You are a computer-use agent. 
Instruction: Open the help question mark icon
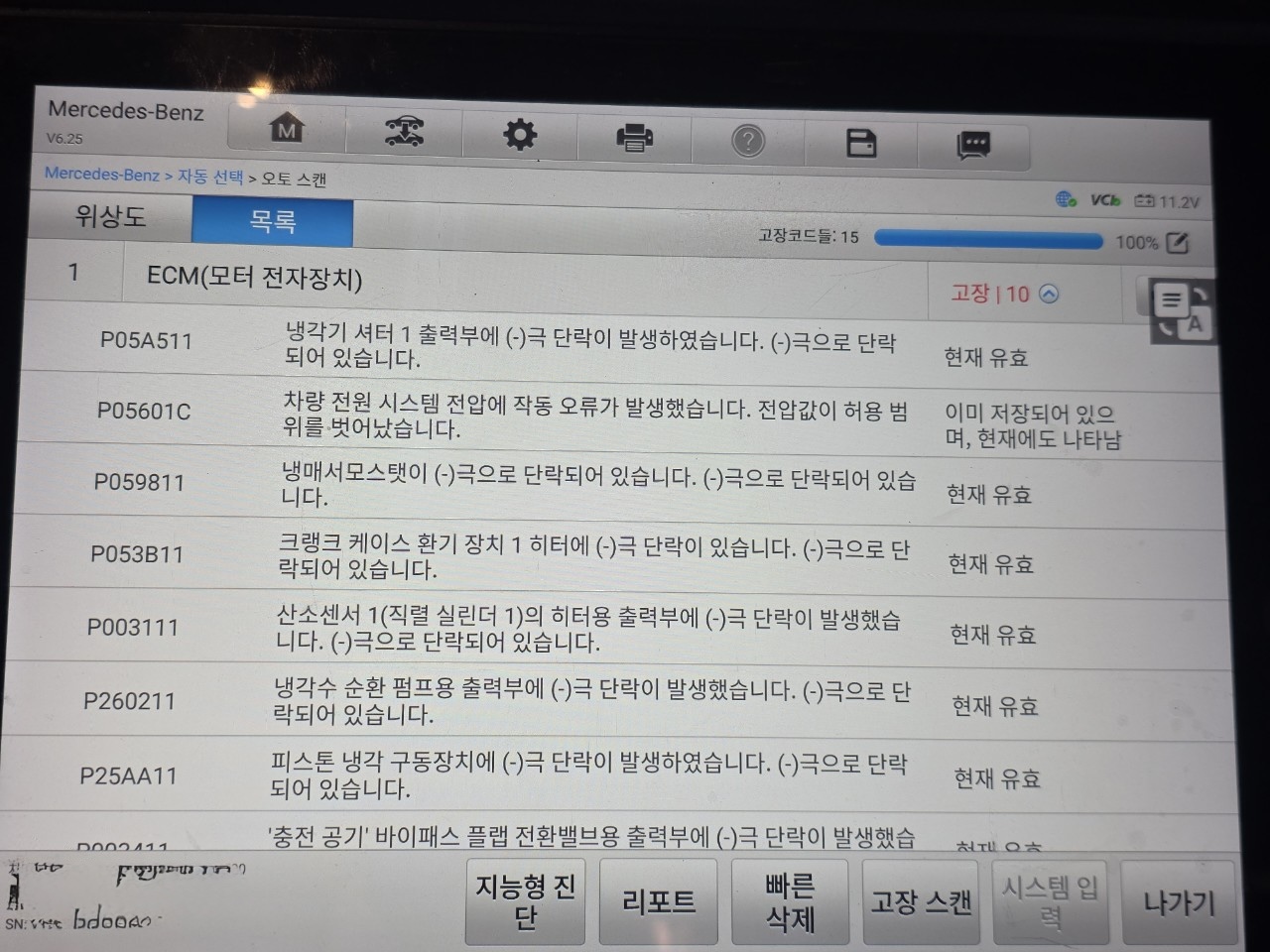coord(748,141)
